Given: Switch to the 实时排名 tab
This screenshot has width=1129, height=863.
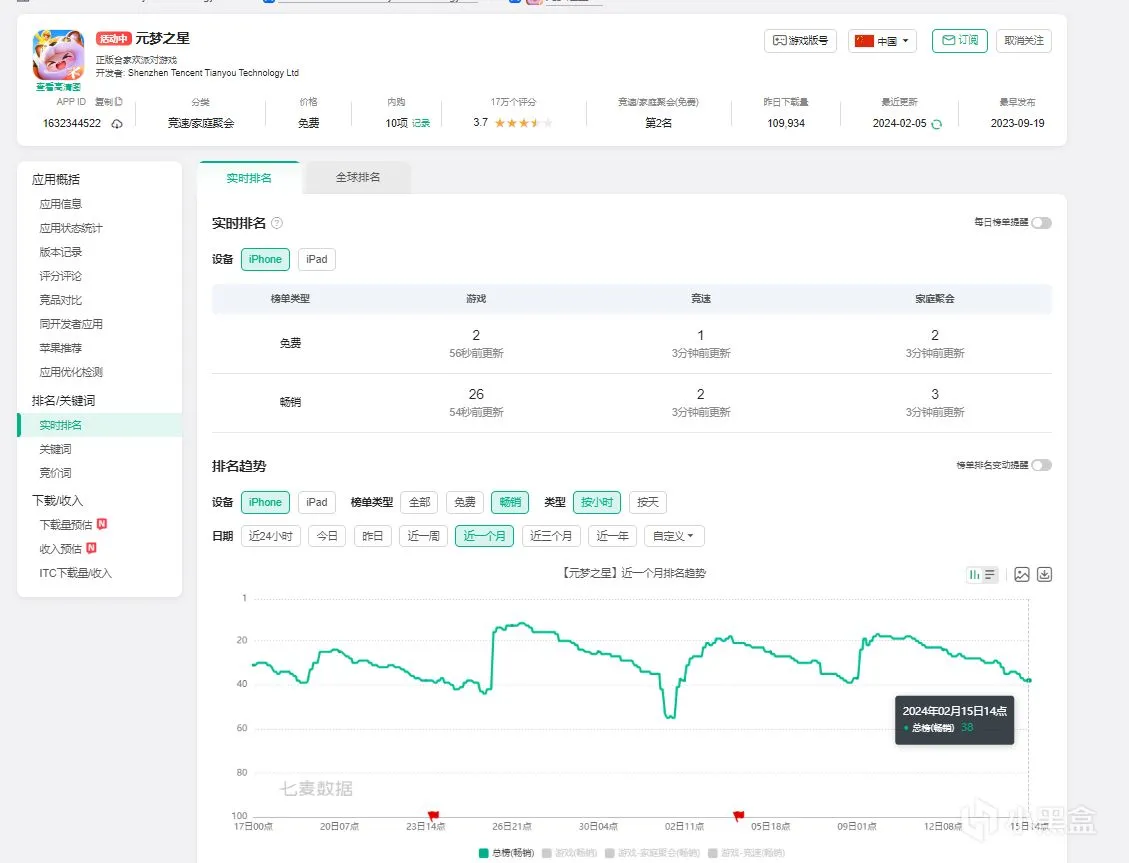Looking at the screenshot, I should coord(249,178).
